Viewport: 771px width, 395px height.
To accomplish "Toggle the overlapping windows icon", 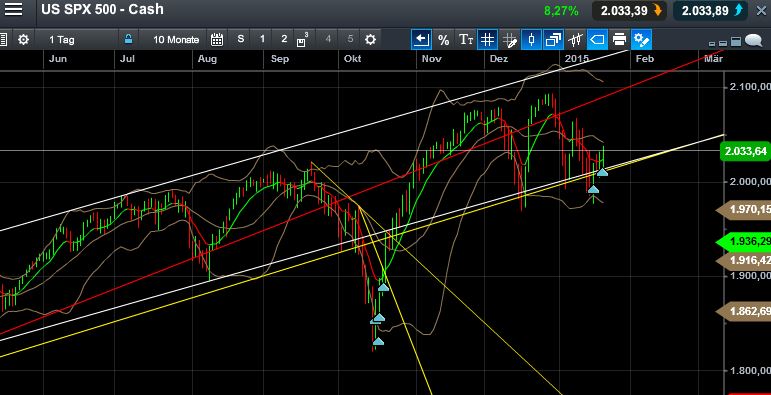I will pyautogui.click(x=554, y=39).
